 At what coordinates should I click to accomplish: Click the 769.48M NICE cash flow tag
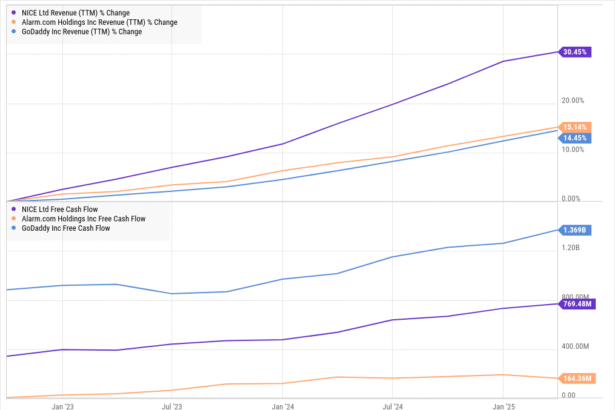(x=574, y=305)
